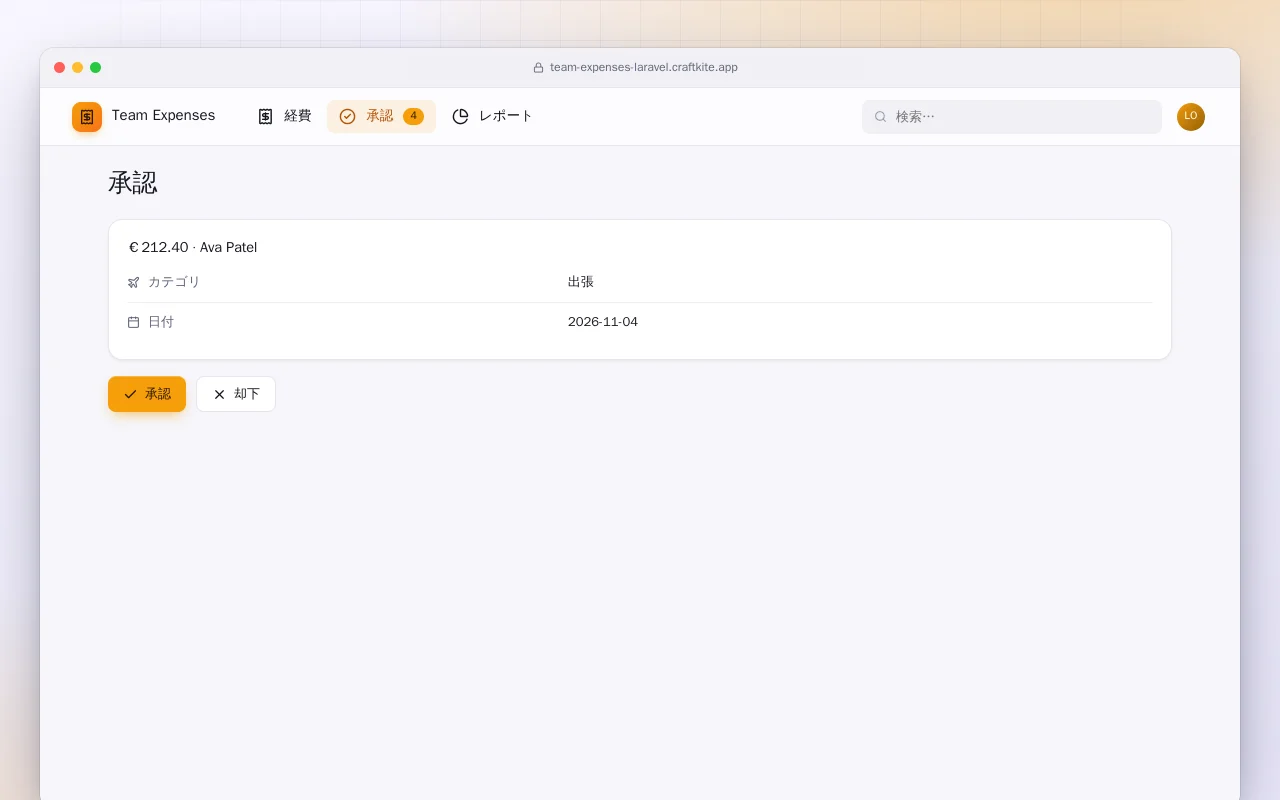
Task: Reject the expense with 却下 button
Action: point(236,394)
